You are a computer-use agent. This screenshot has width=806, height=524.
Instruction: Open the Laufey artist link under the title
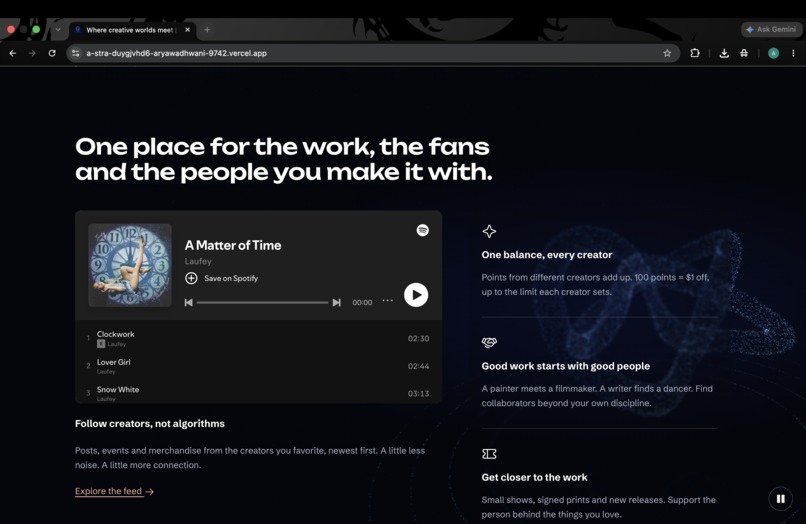click(x=198, y=261)
